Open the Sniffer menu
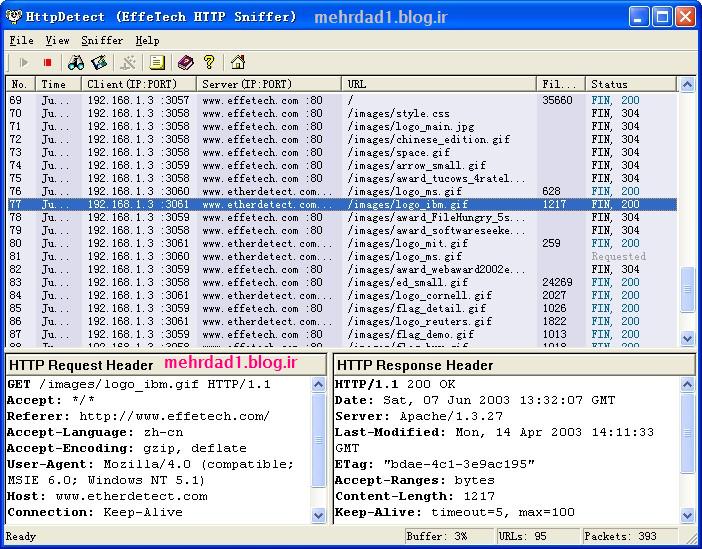 coord(102,41)
